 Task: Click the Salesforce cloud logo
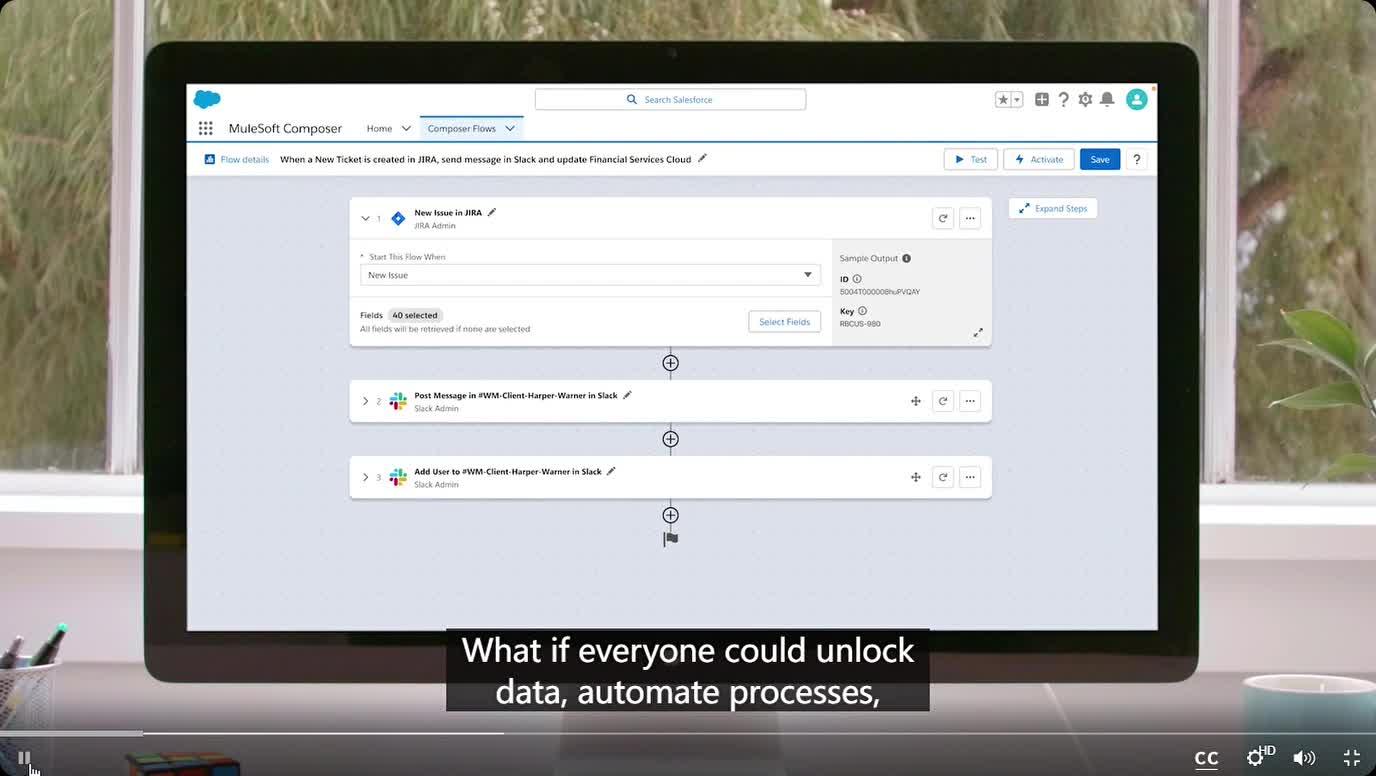[207, 99]
